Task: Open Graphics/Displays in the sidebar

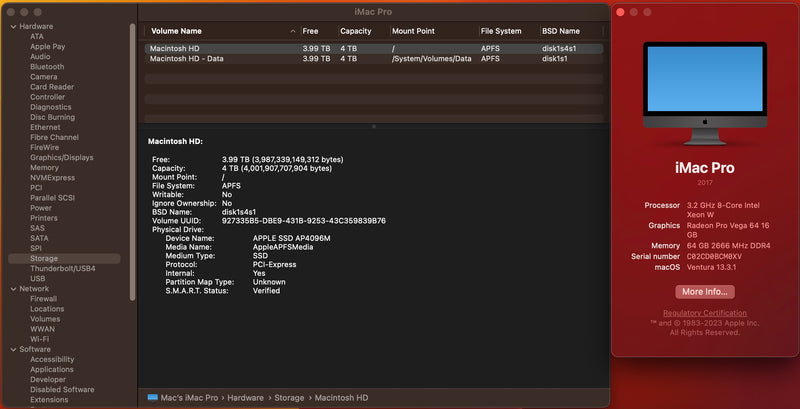Action: [62, 158]
